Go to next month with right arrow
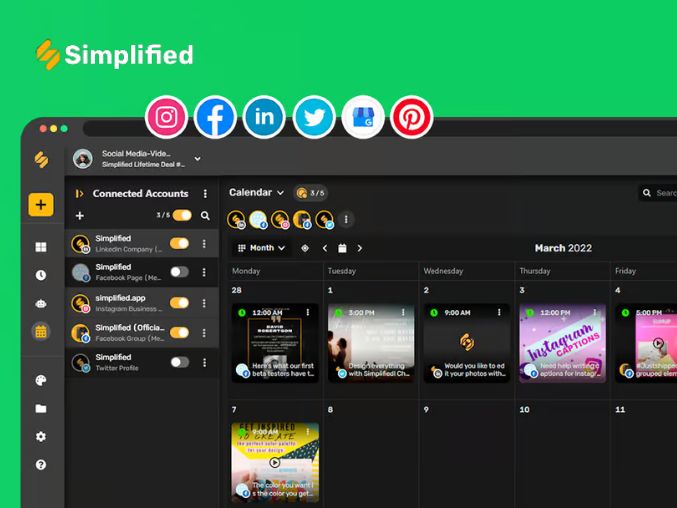Screen dimensions: 677x508 [360, 248]
